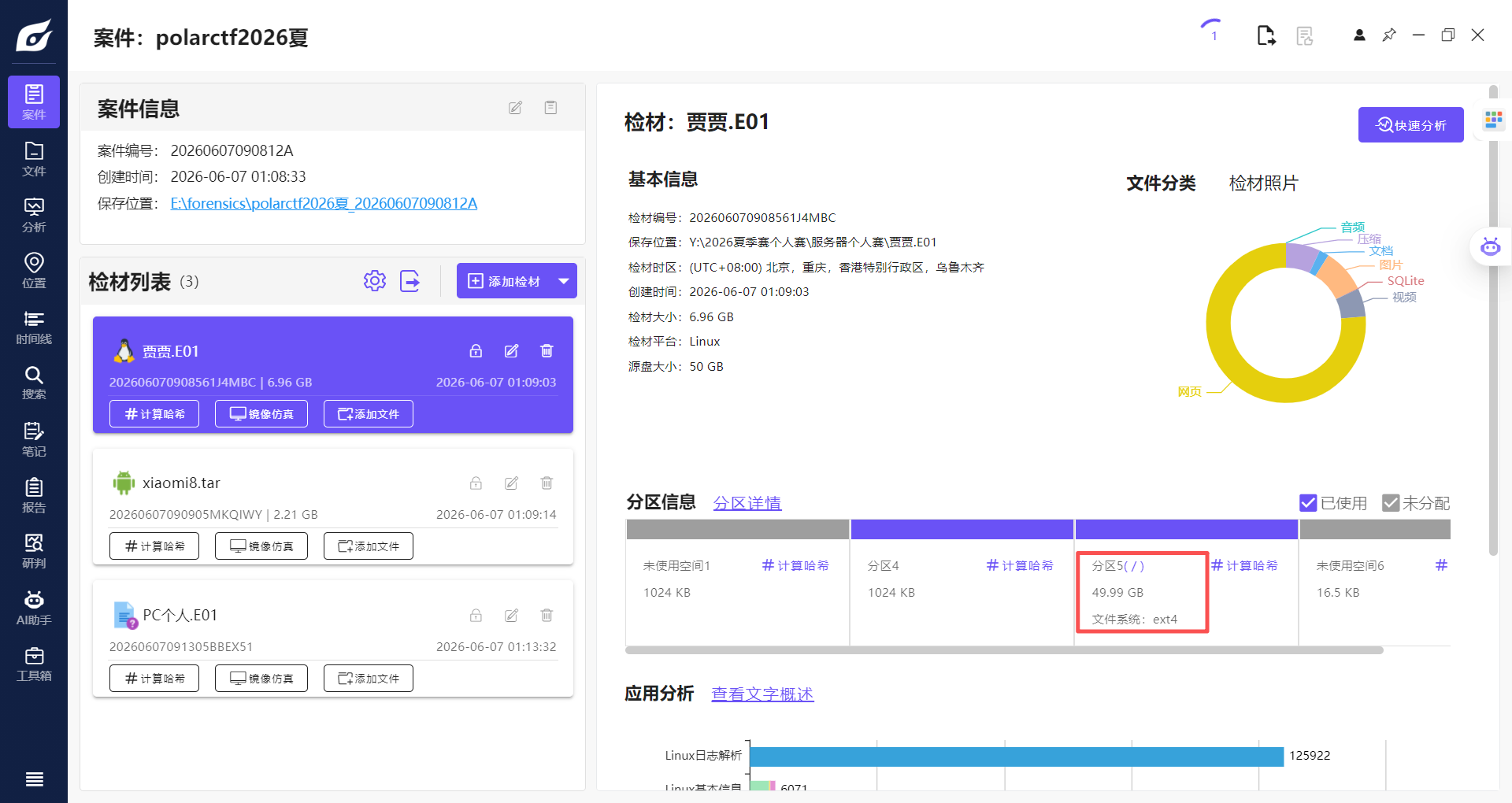Click 计算哈希 for xiaomi8.tar

pyautogui.click(x=154, y=546)
